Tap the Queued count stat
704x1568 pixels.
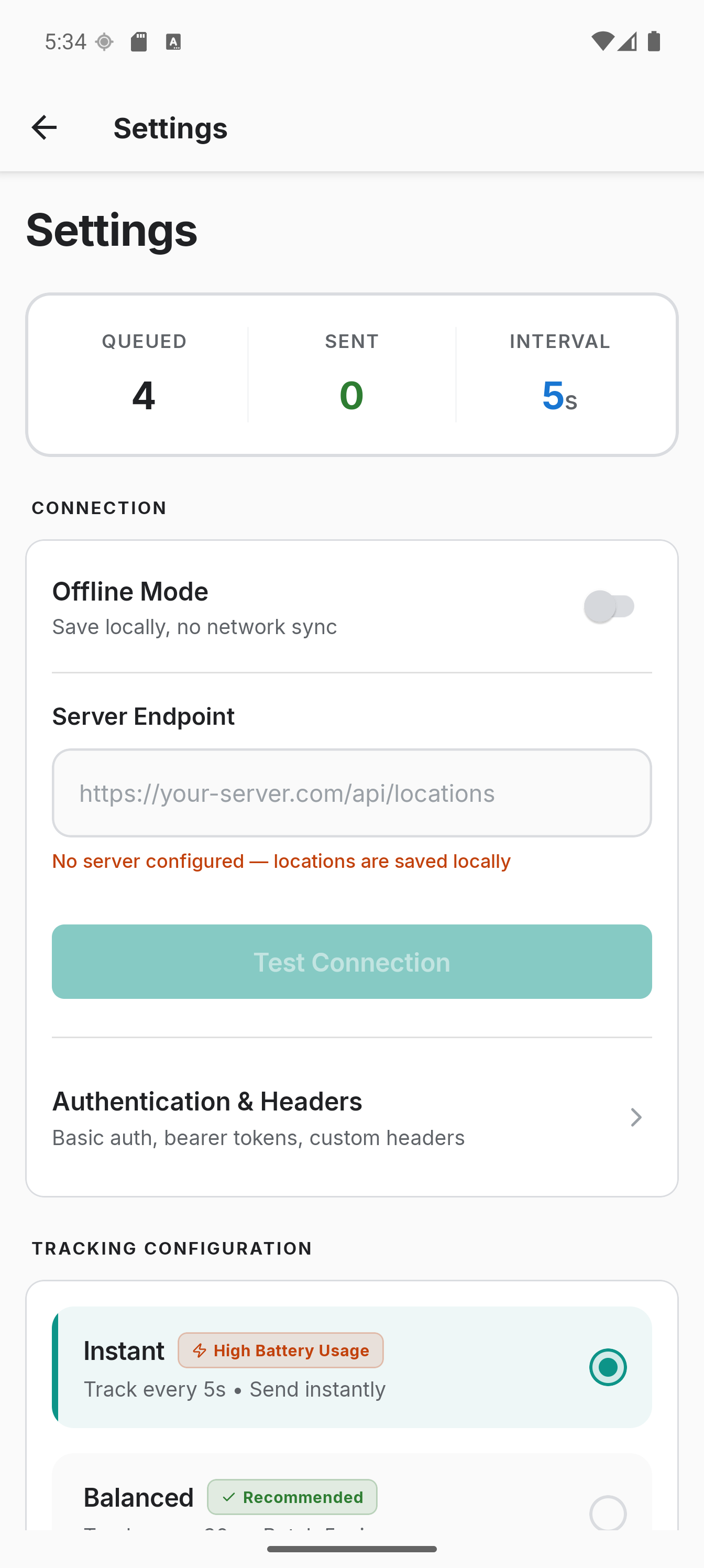pos(144,375)
